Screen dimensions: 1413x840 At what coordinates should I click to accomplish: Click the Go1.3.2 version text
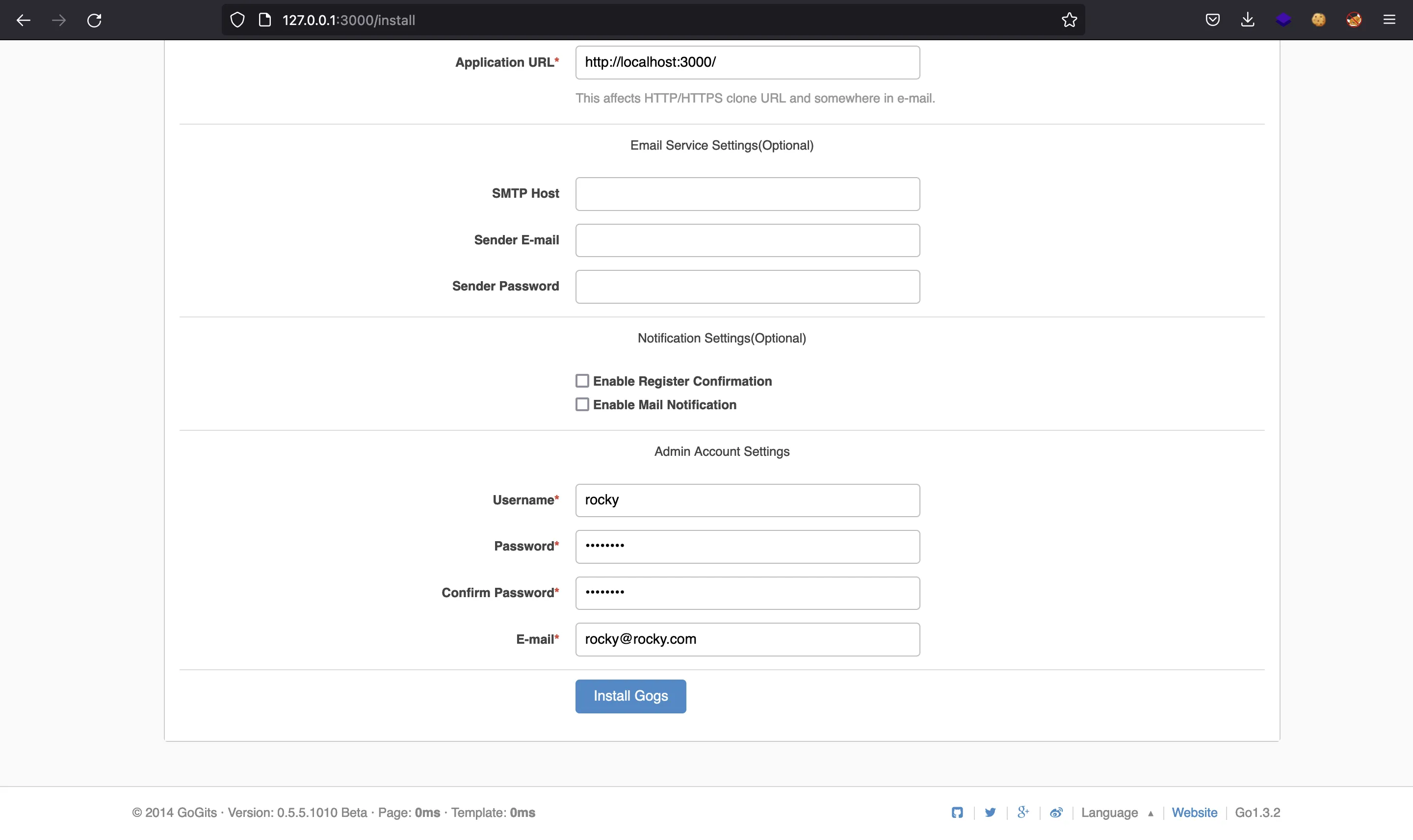(x=1257, y=812)
